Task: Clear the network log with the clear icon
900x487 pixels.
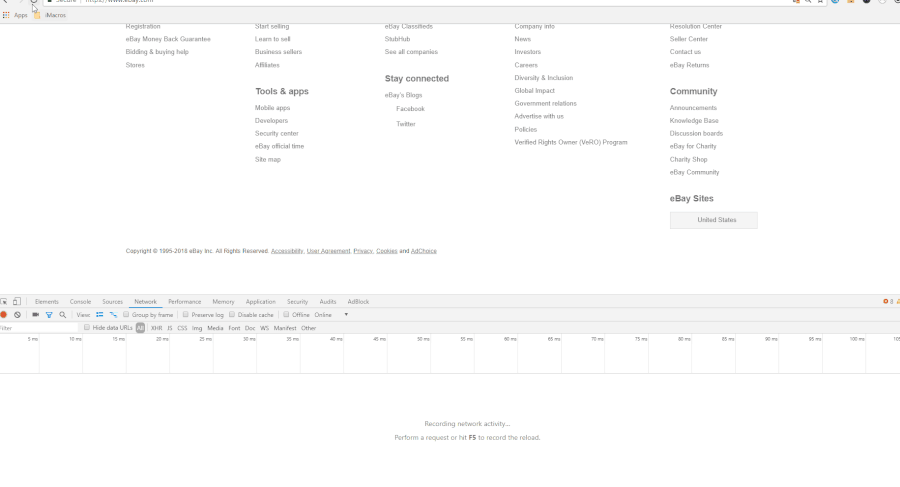Action: point(17,315)
